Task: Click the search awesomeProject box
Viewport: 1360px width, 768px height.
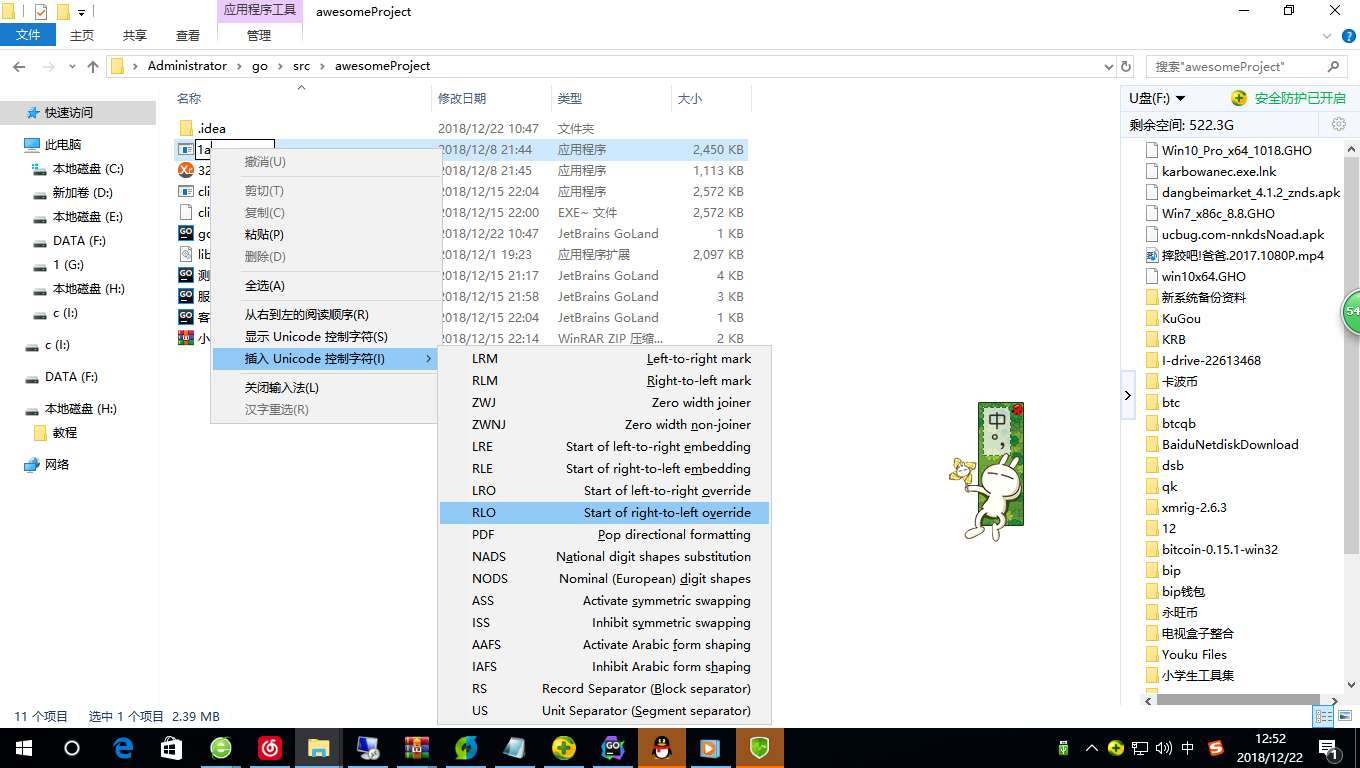Action: tap(1236, 67)
